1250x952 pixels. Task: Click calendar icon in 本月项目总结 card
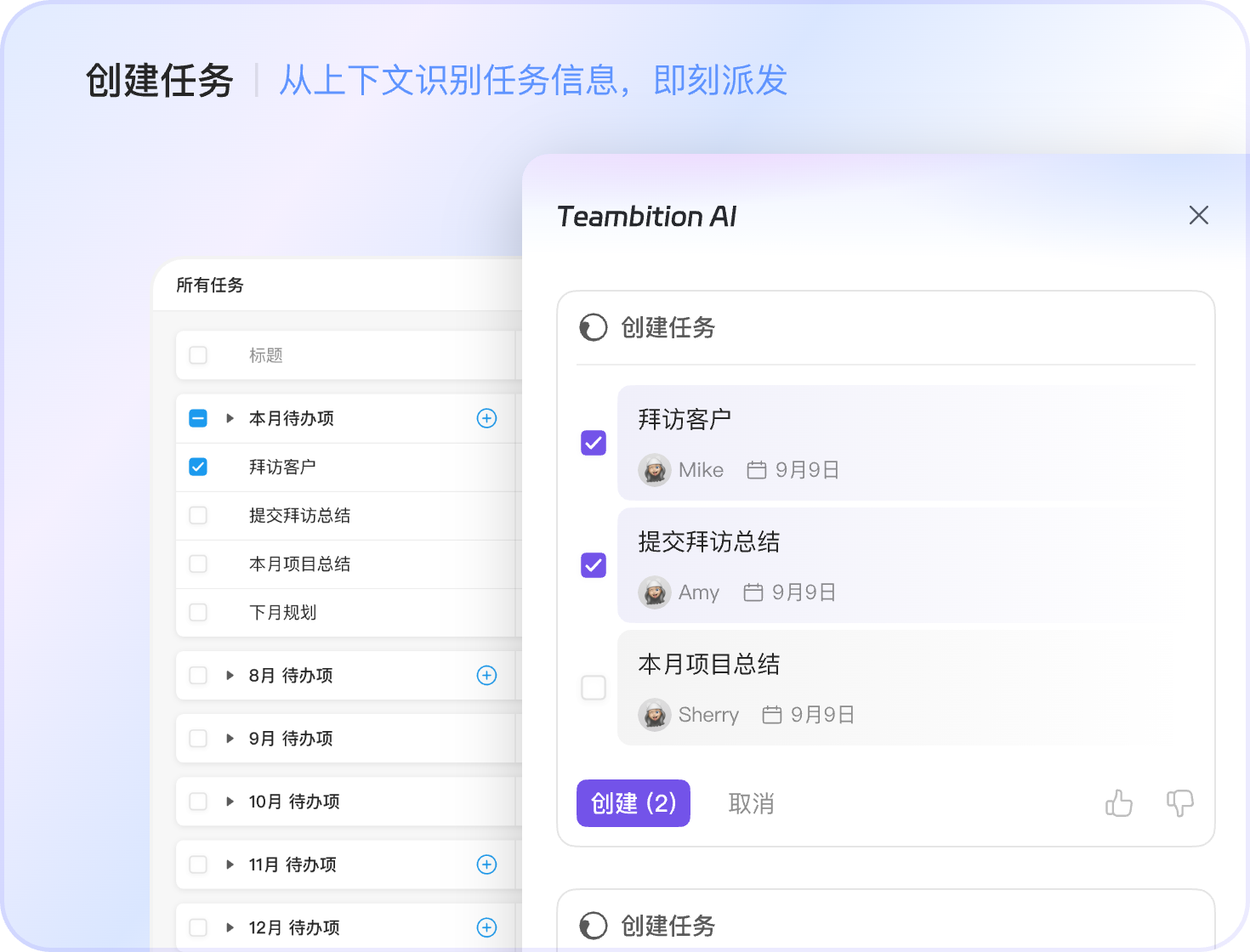[x=772, y=715]
